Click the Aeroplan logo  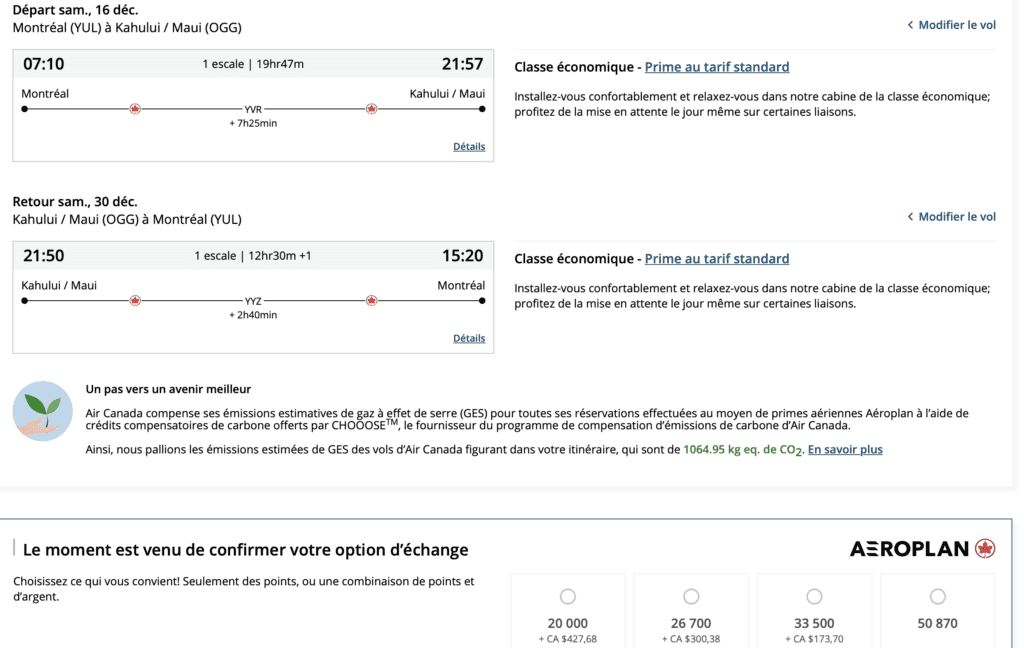click(x=909, y=548)
